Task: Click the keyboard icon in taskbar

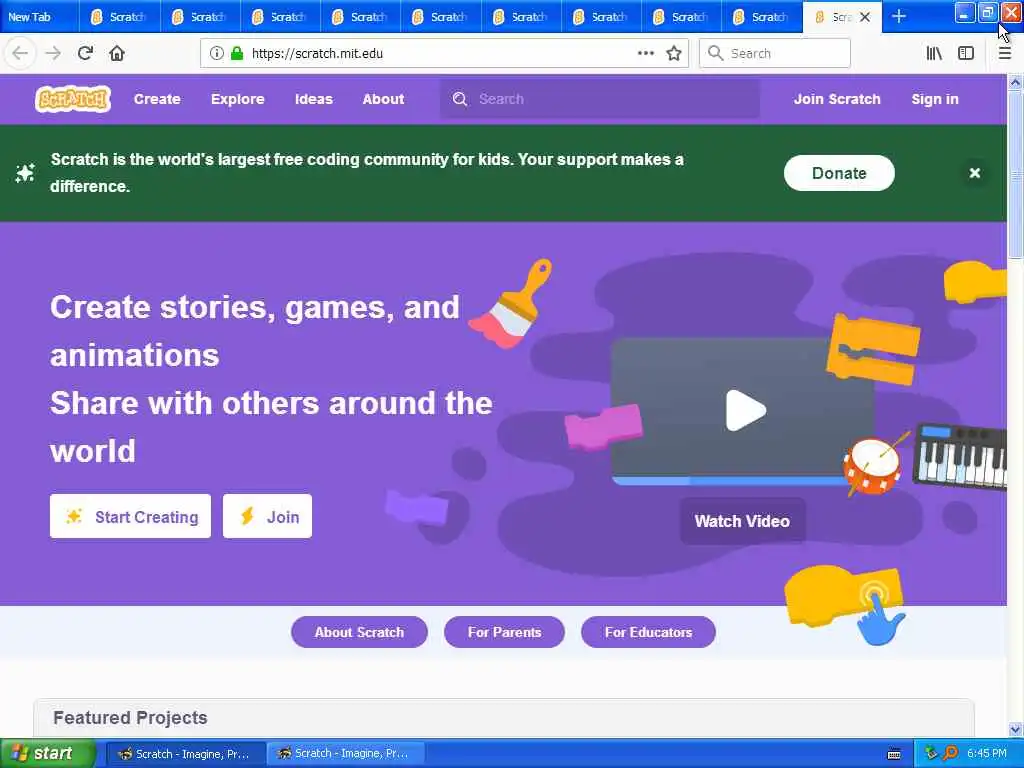Action: click(894, 754)
